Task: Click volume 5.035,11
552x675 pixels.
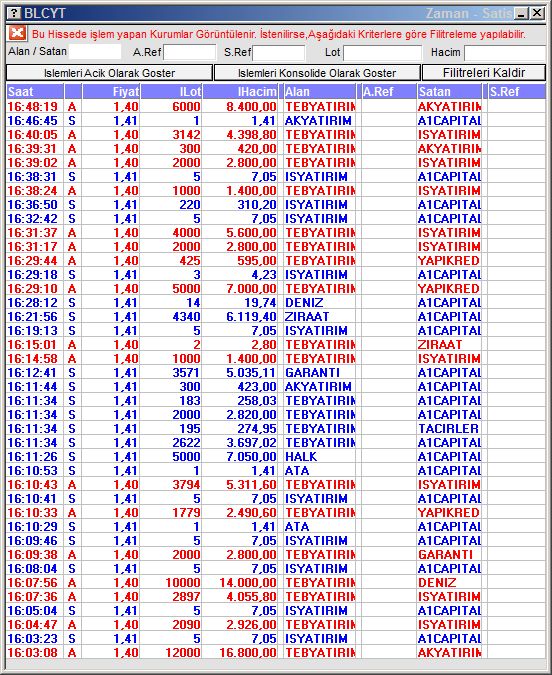Action: point(251,372)
